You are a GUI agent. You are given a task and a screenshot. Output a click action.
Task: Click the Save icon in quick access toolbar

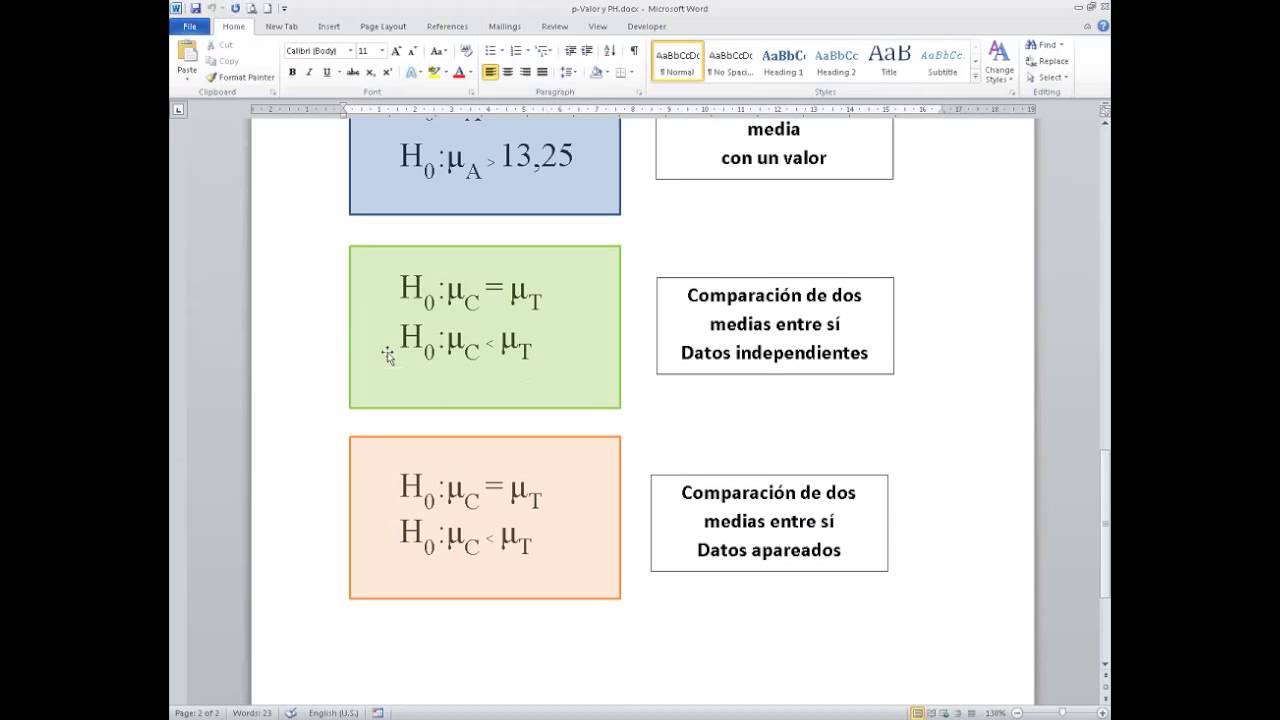pos(196,8)
